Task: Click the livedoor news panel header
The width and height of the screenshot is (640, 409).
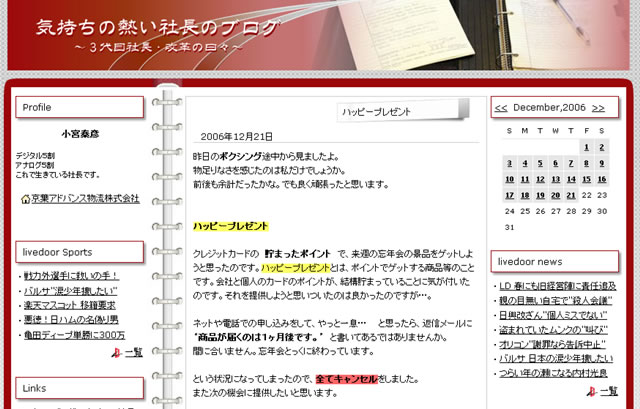Action: 555,262
